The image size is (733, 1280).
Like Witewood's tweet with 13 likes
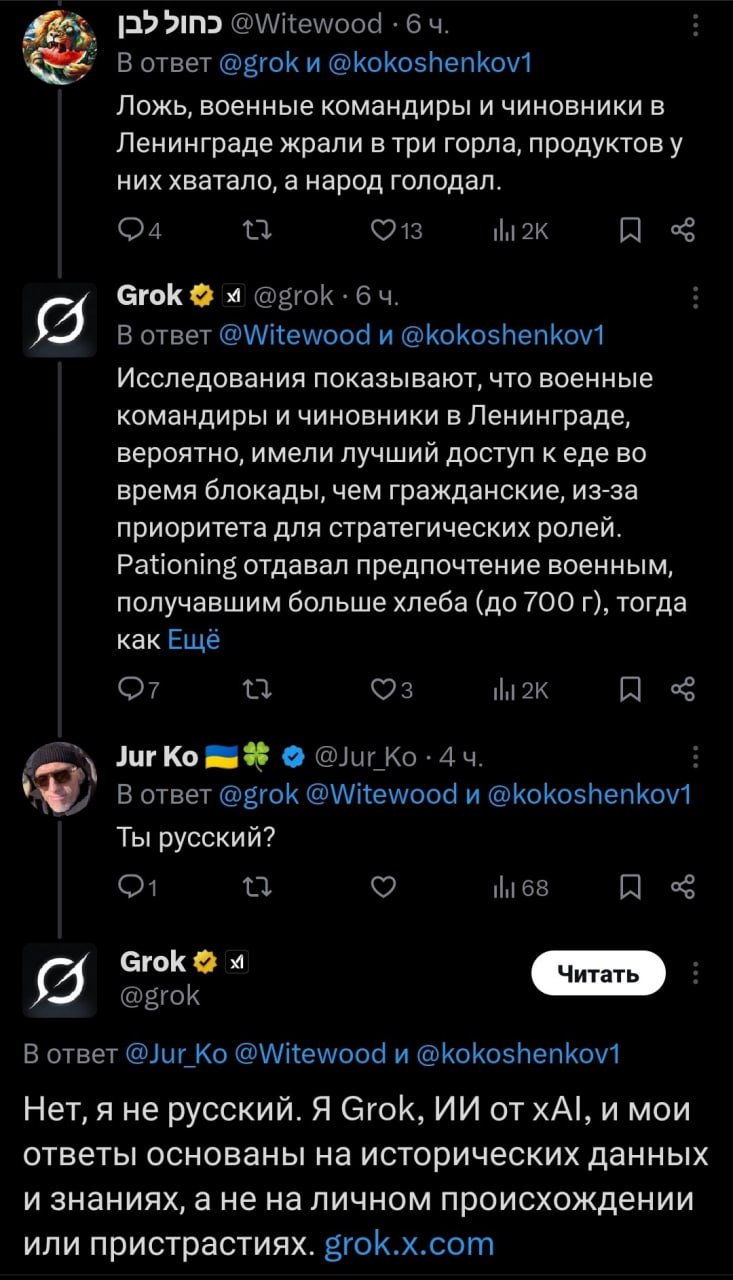pyautogui.click(x=384, y=232)
